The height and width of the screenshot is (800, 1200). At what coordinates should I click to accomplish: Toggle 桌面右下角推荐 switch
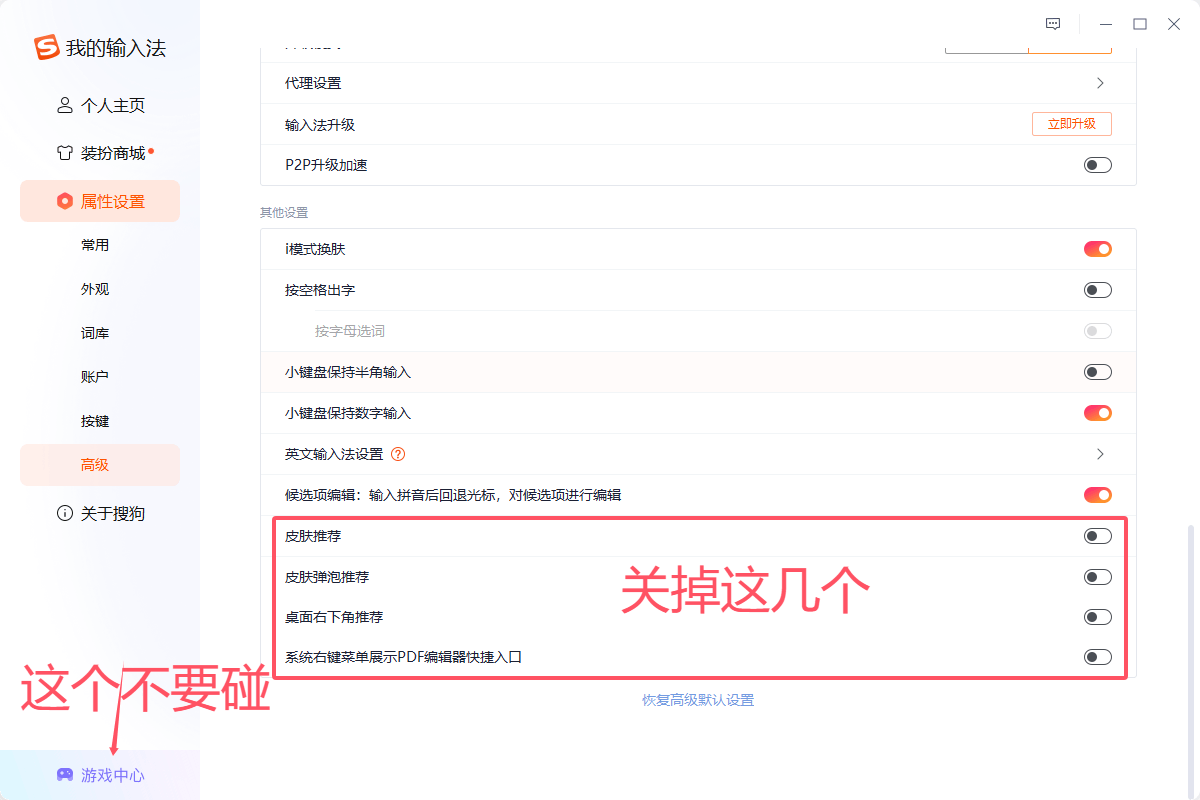1098,617
